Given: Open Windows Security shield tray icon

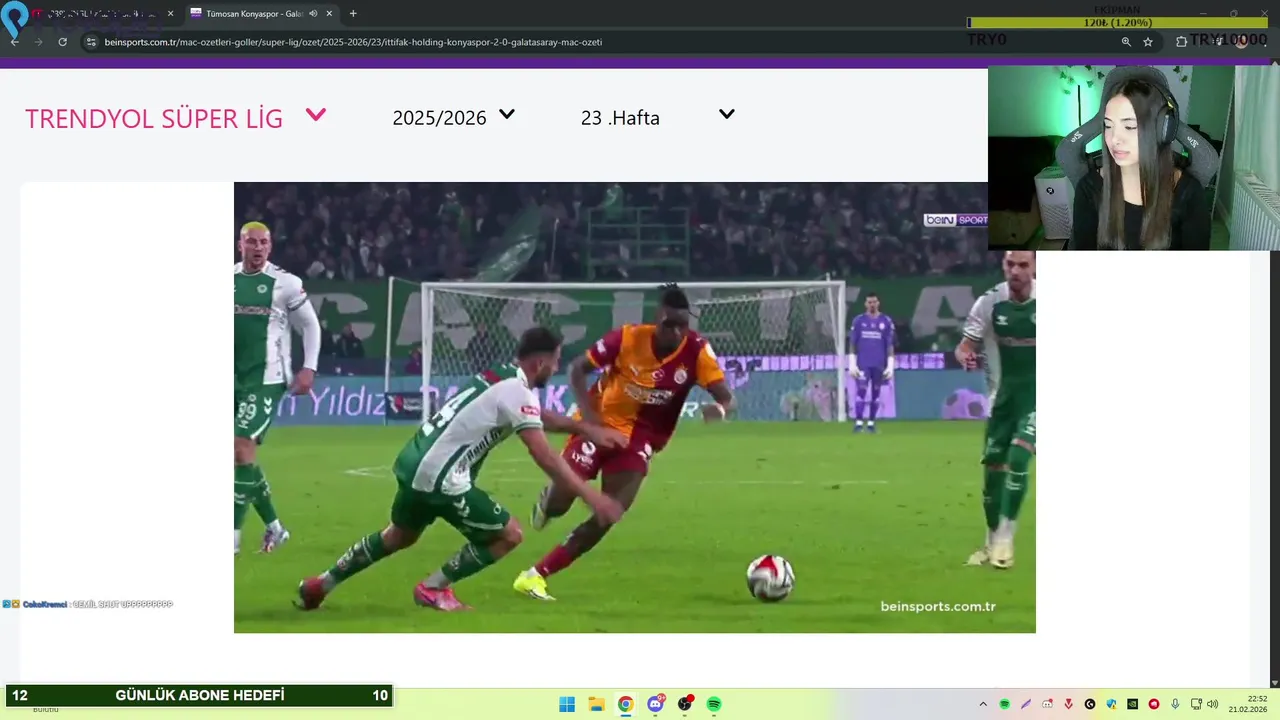Looking at the screenshot, I should (1111, 704).
